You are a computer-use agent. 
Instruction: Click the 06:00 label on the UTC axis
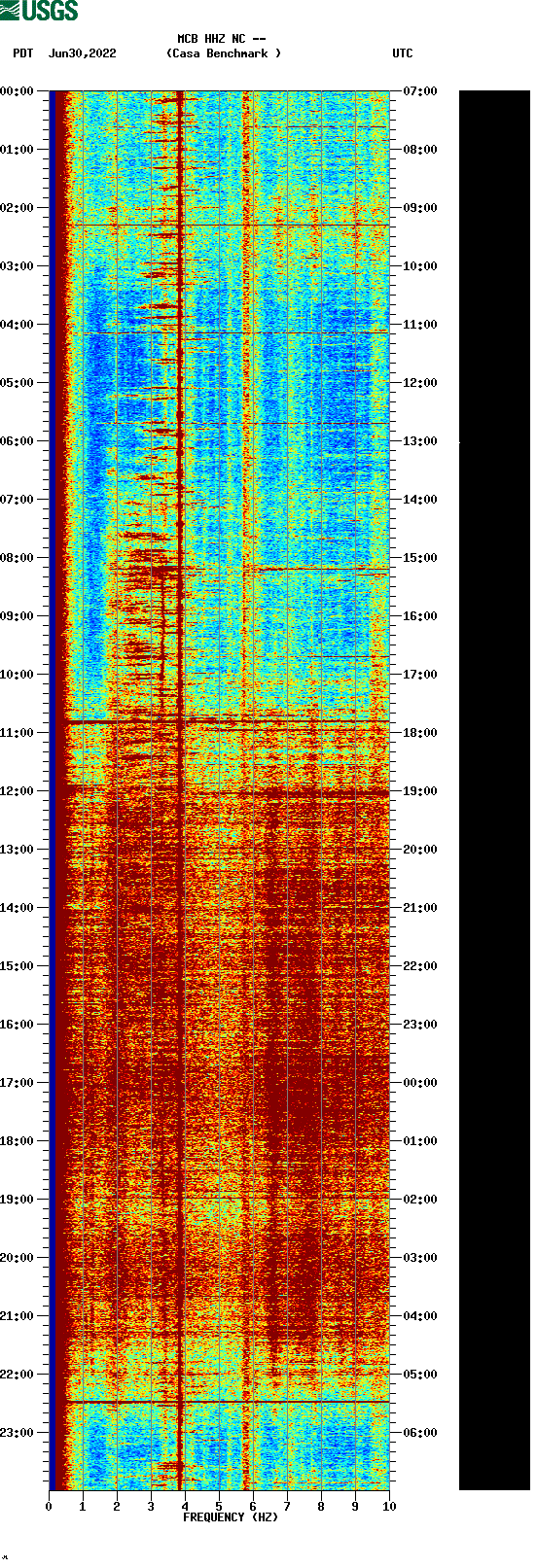420,1433
